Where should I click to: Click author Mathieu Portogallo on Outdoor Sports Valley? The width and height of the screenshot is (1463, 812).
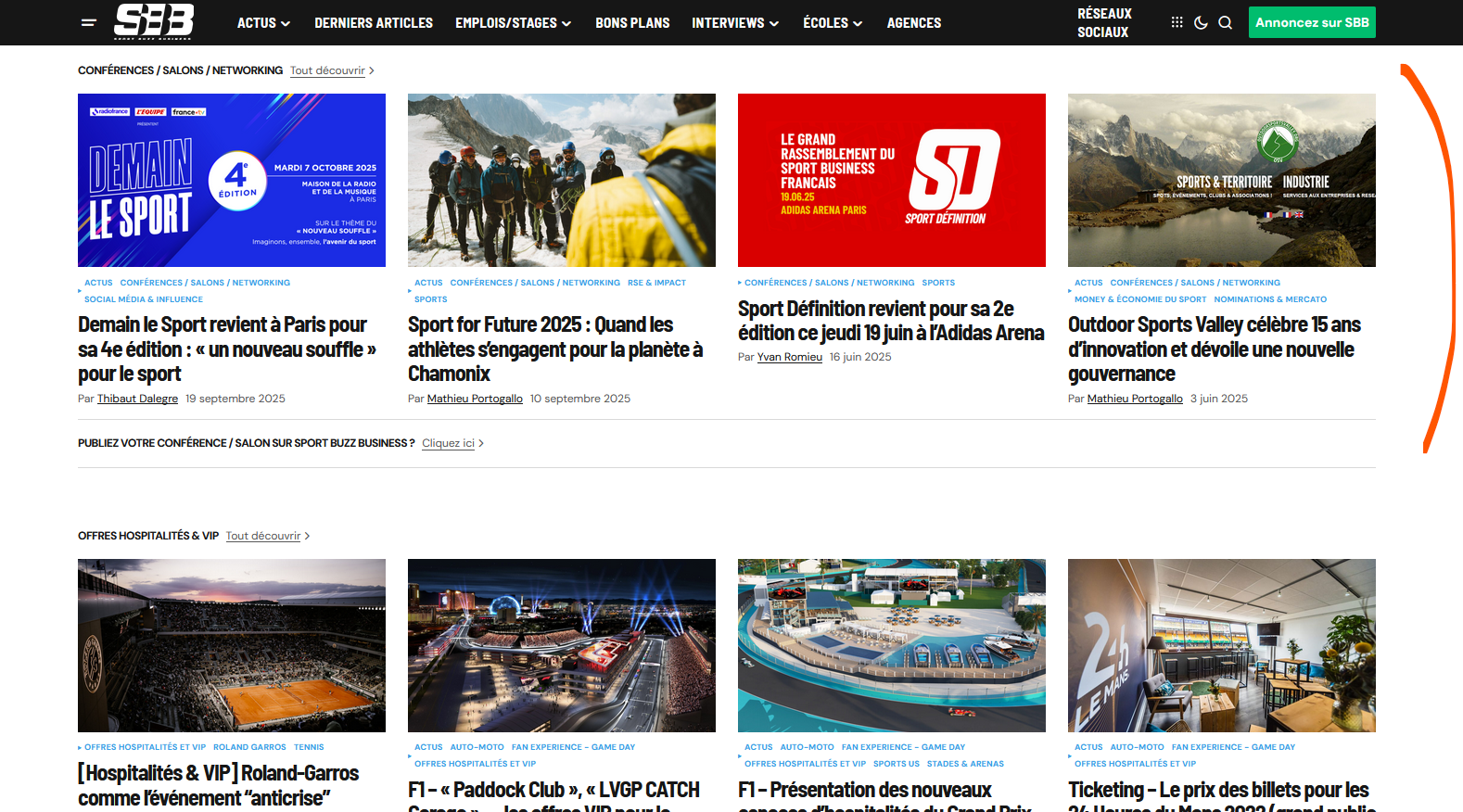coord(1135,399)
